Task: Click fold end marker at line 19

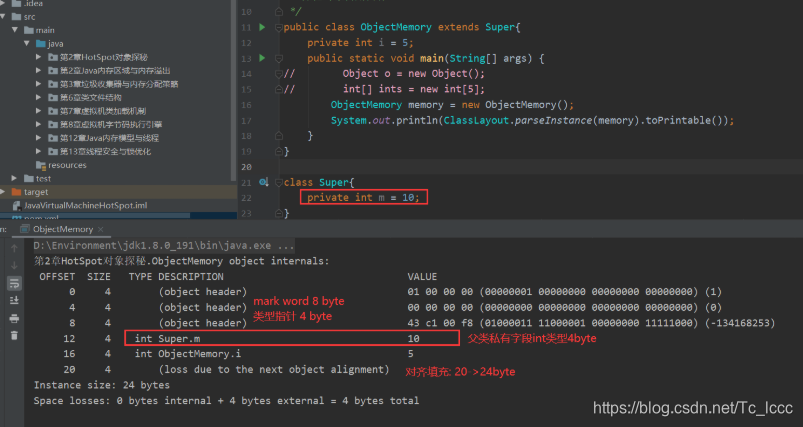Action: (x=279, y=151)
